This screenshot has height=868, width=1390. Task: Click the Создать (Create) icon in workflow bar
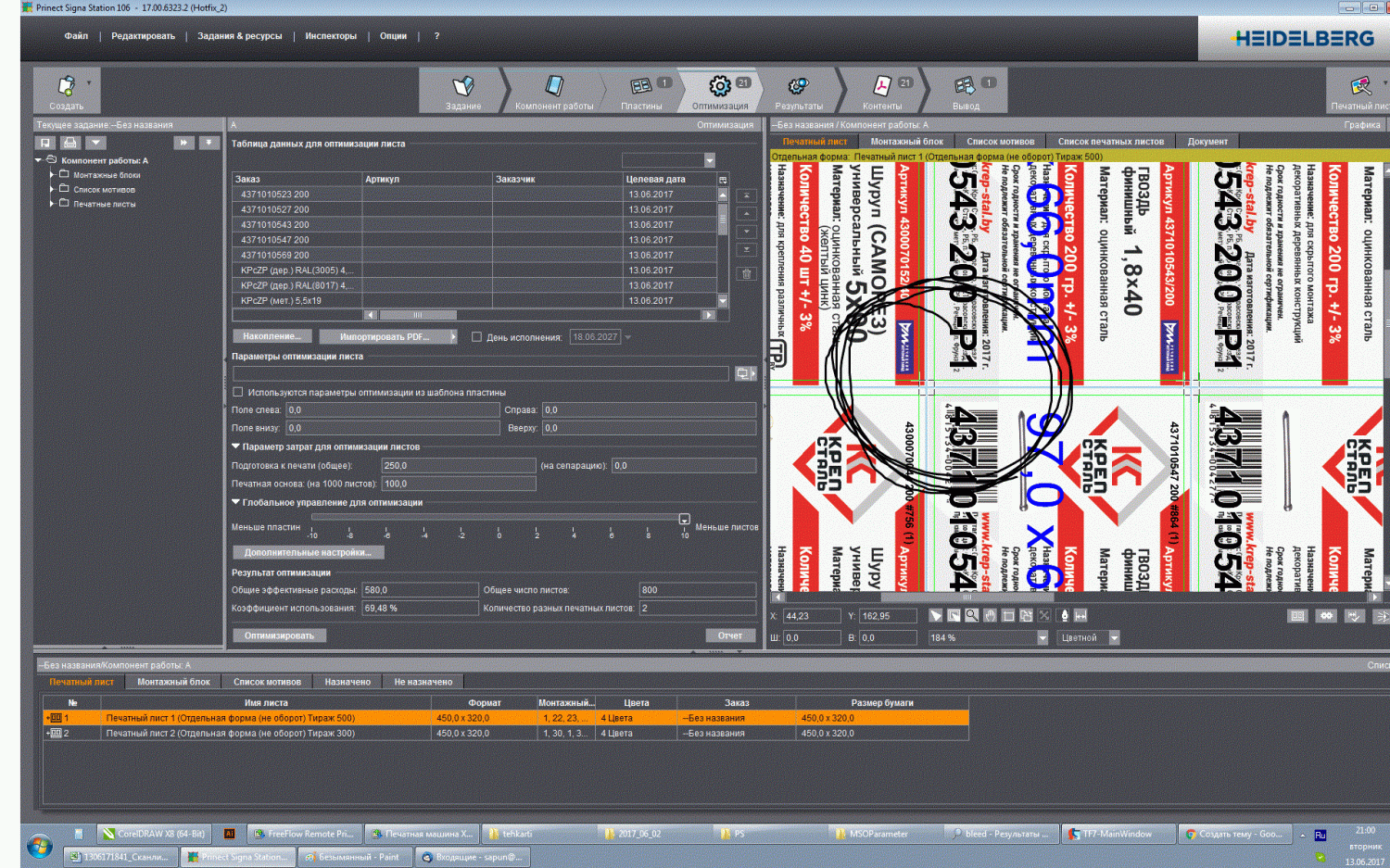(x=66, y=90)
